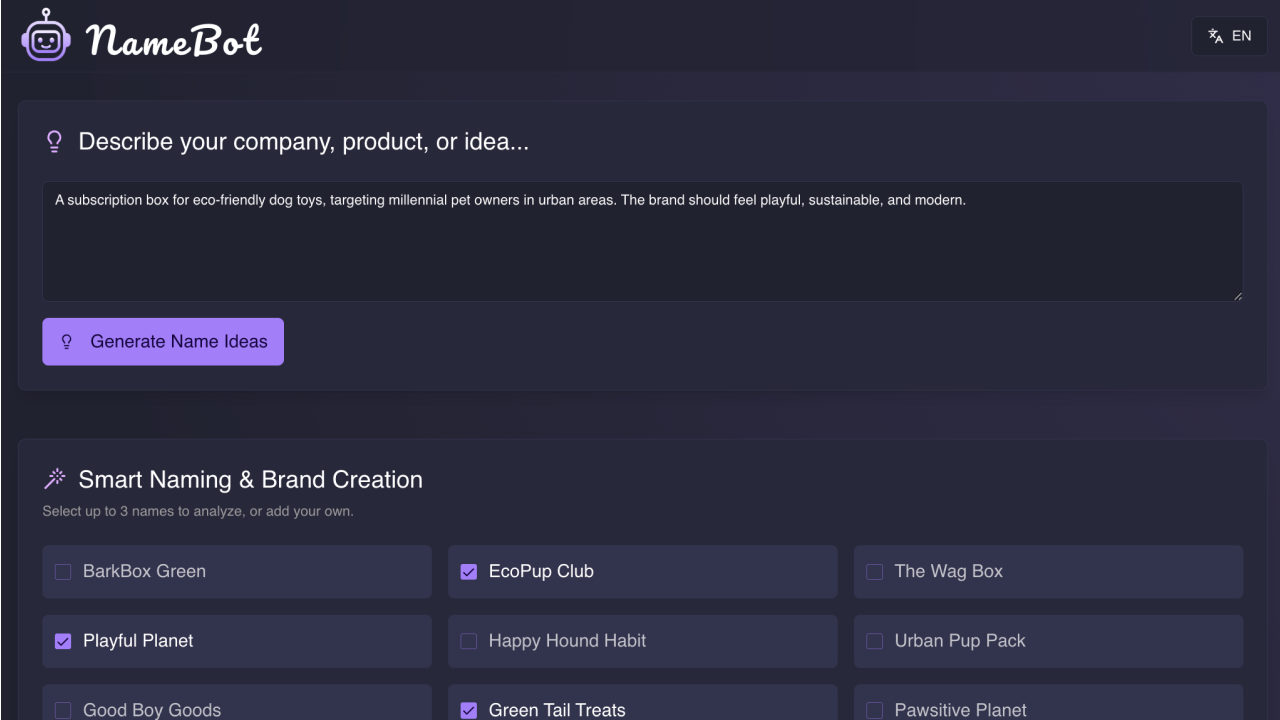Click the magic wand icon beside Smart Naming

[x=55, y=479]
